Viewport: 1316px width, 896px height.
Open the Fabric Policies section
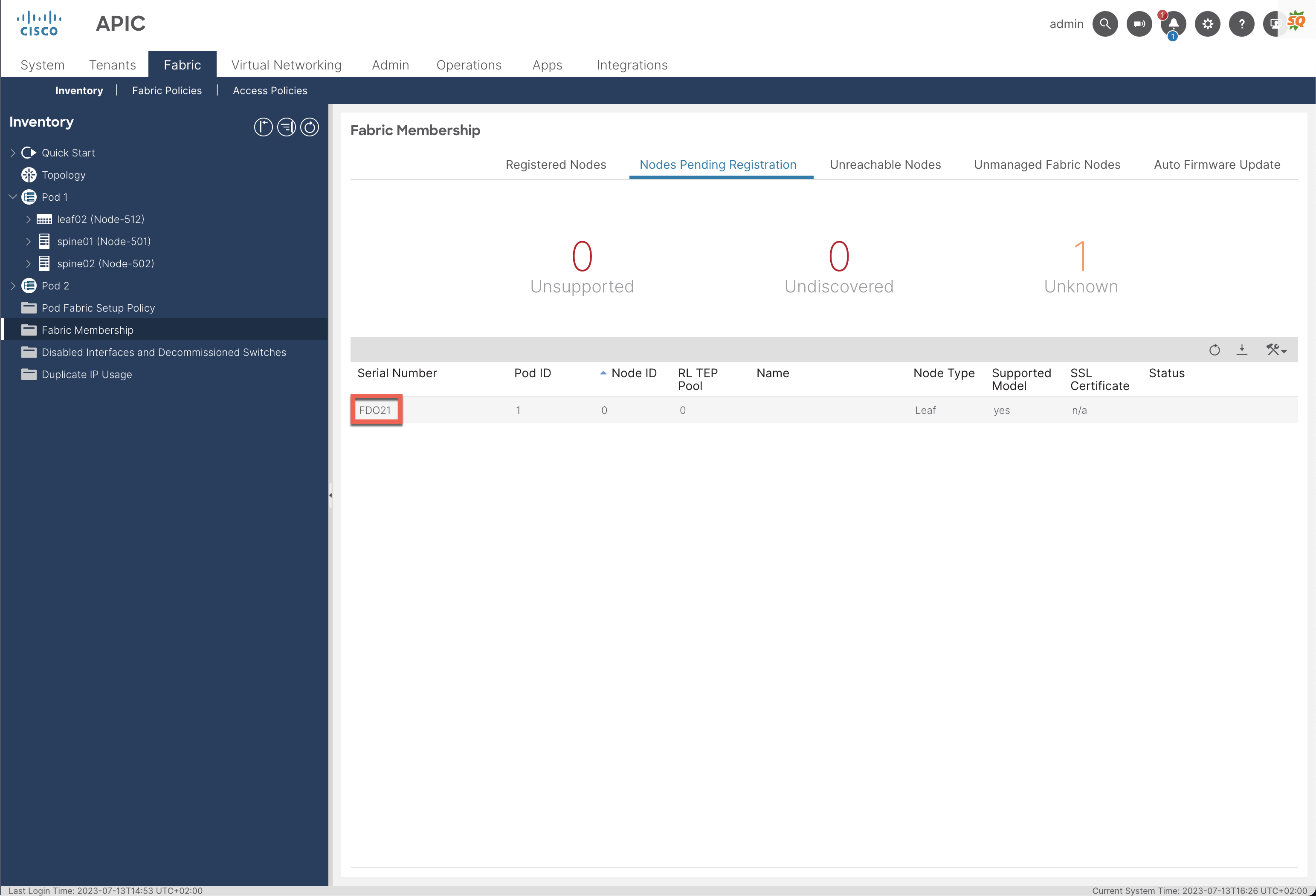point(167,90)
